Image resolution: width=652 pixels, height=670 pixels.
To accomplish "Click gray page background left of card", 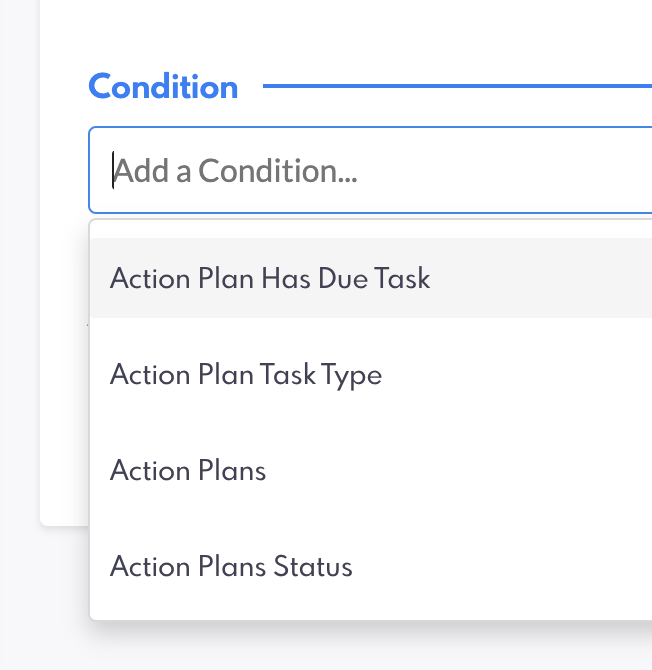I will 19,300.
